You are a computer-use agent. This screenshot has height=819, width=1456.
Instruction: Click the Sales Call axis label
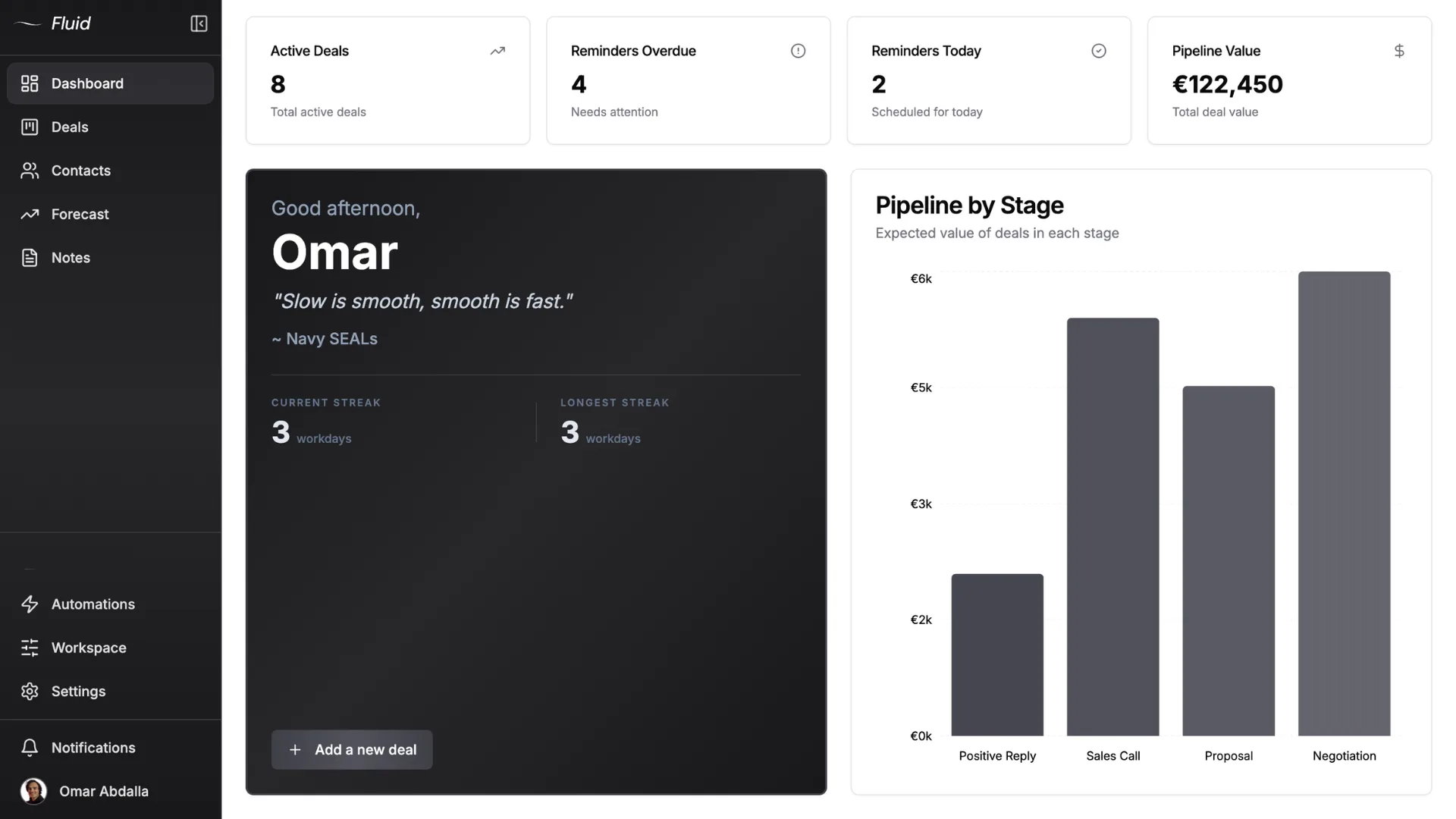[1112, 756]
